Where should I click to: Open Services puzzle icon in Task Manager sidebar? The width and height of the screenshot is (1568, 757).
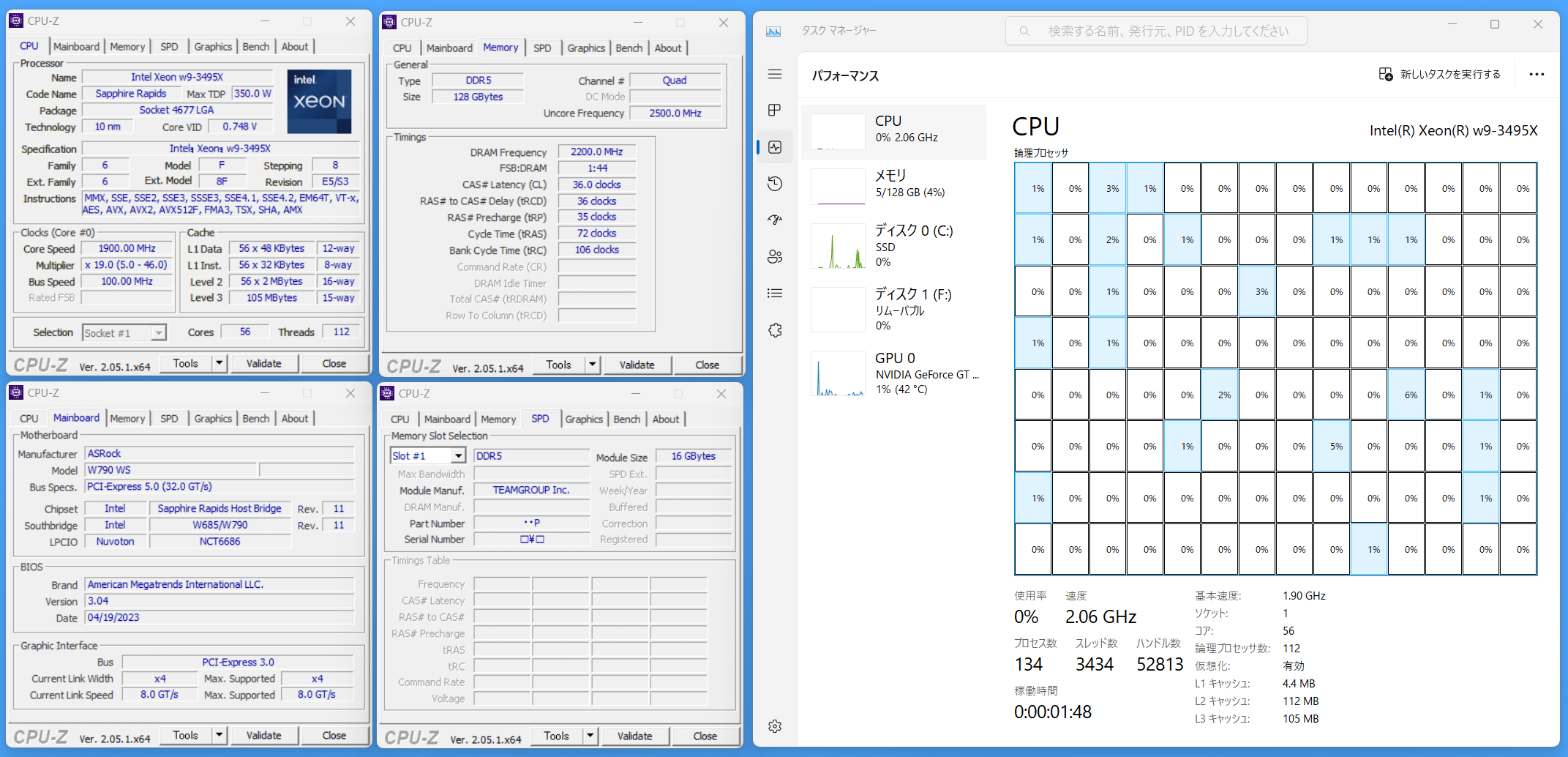coord(775,330)
